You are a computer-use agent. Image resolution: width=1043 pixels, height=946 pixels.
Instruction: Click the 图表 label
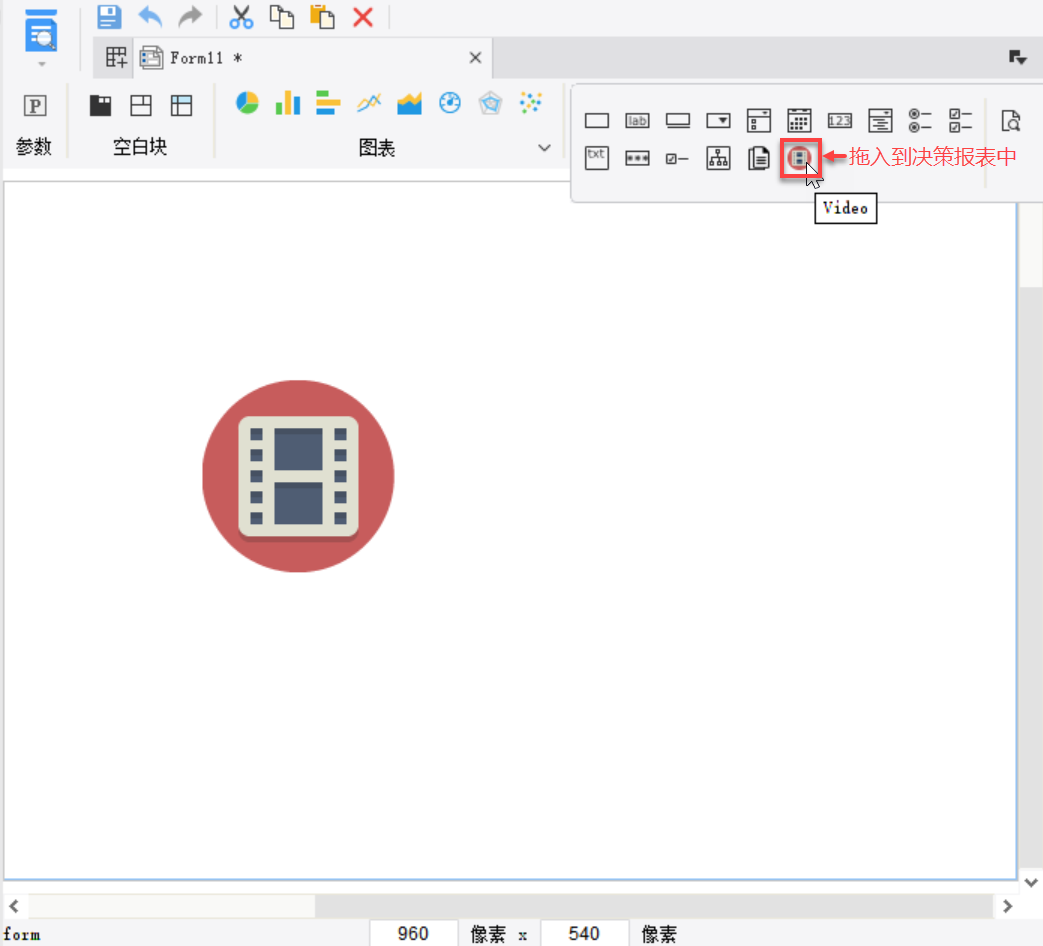[377, 148]
